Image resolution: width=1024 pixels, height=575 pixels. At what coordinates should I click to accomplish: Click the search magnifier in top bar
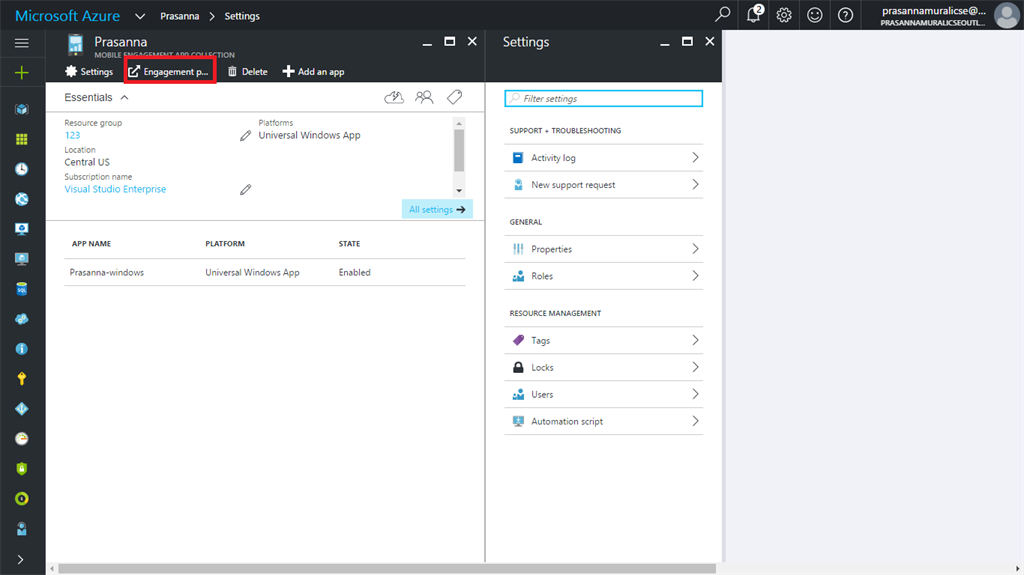click(723, 15)
